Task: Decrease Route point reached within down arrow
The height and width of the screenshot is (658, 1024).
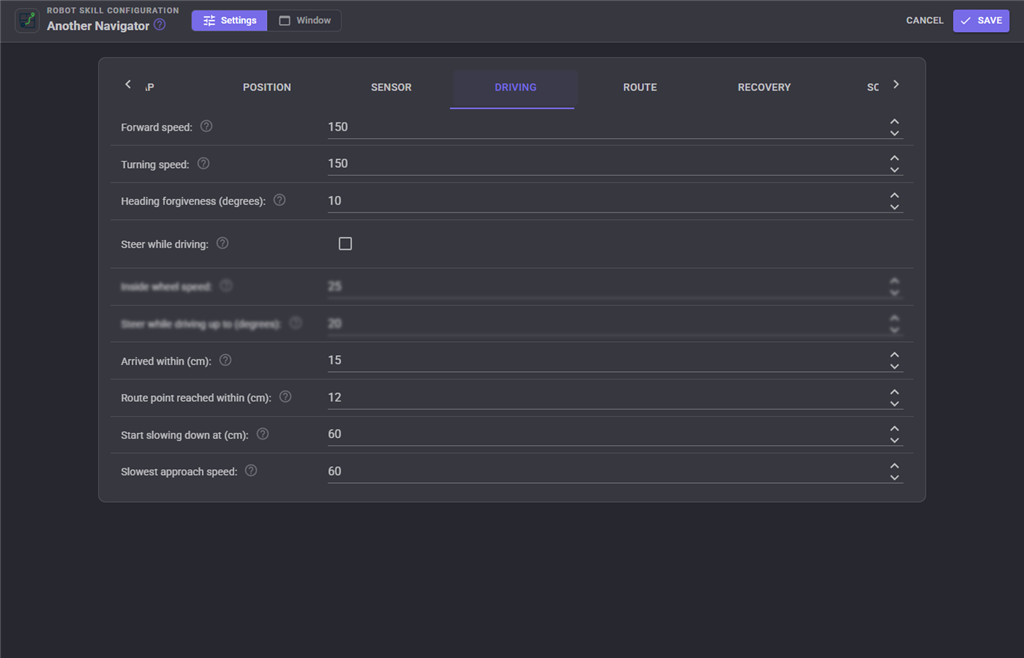Action: [895, 403]
